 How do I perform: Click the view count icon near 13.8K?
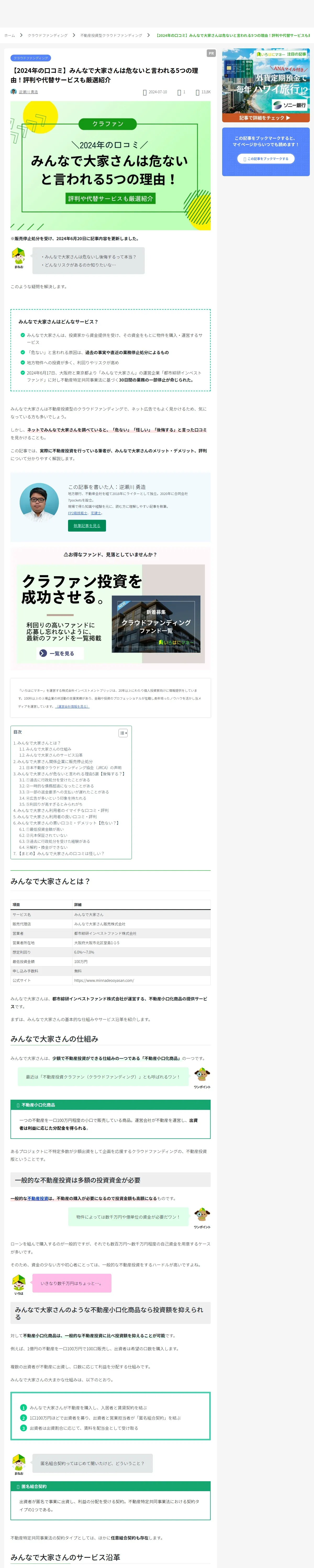point(198,93)
